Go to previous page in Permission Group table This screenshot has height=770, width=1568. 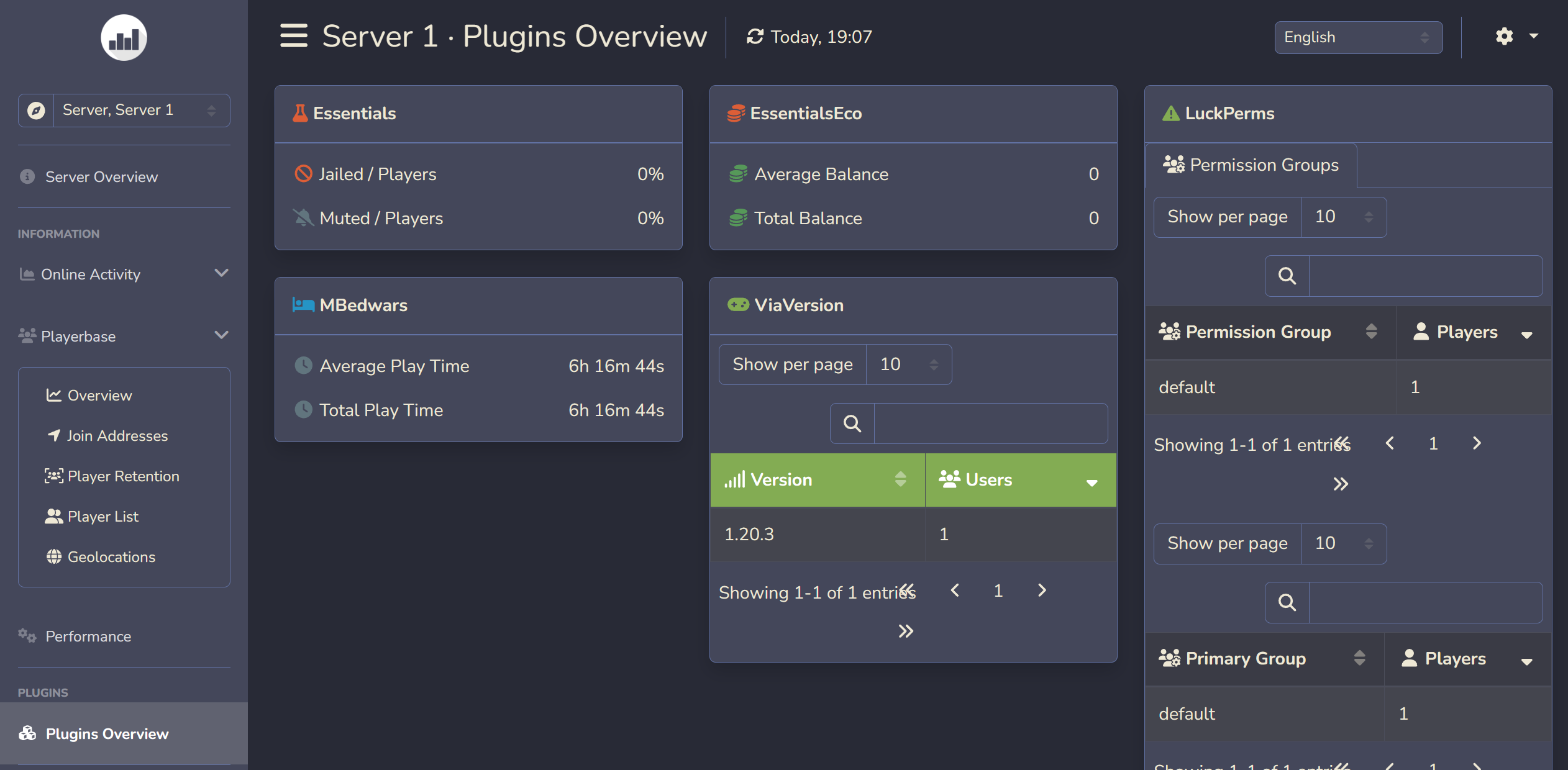1390,443
